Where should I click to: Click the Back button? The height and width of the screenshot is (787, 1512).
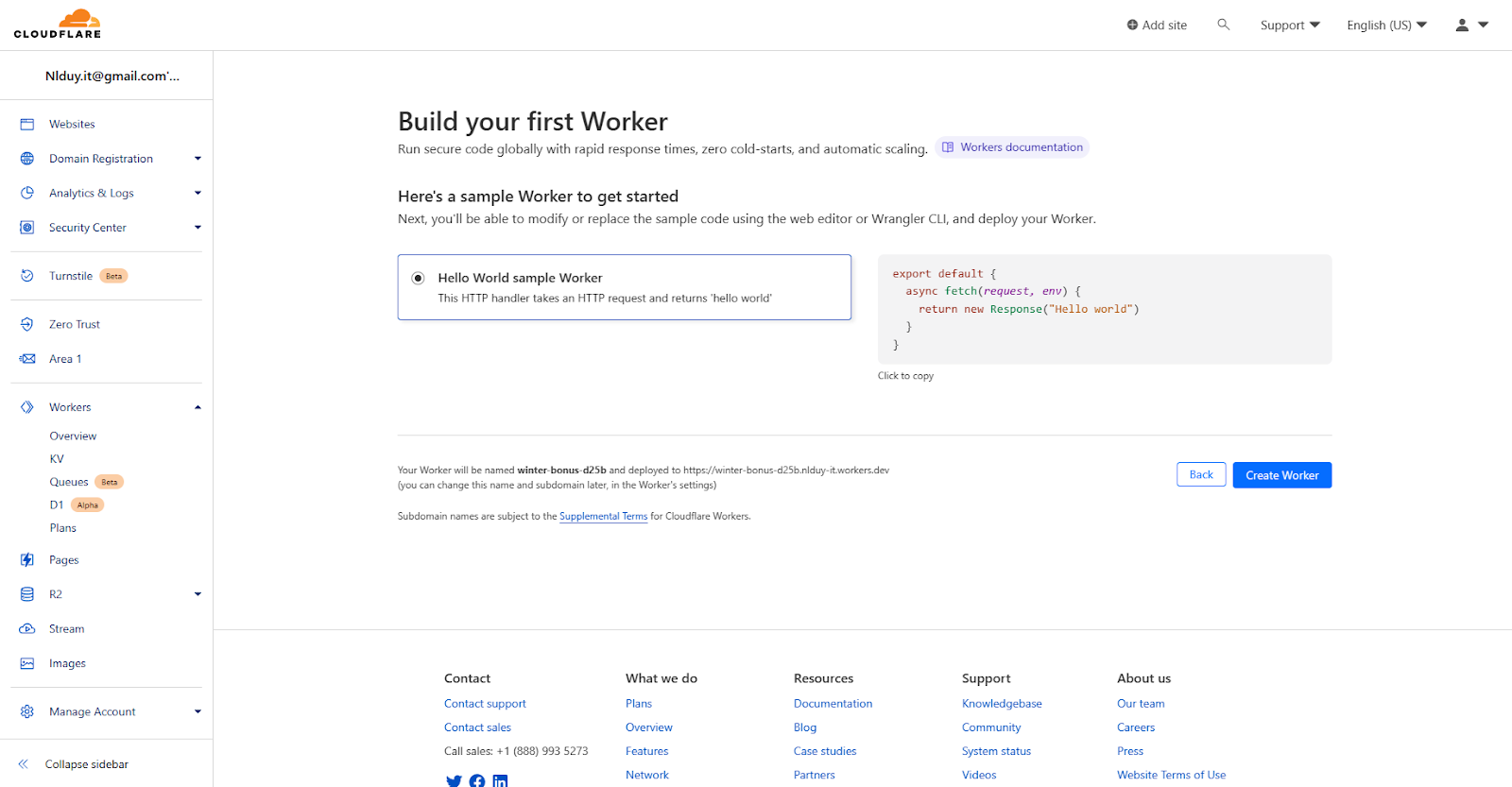1201,474
